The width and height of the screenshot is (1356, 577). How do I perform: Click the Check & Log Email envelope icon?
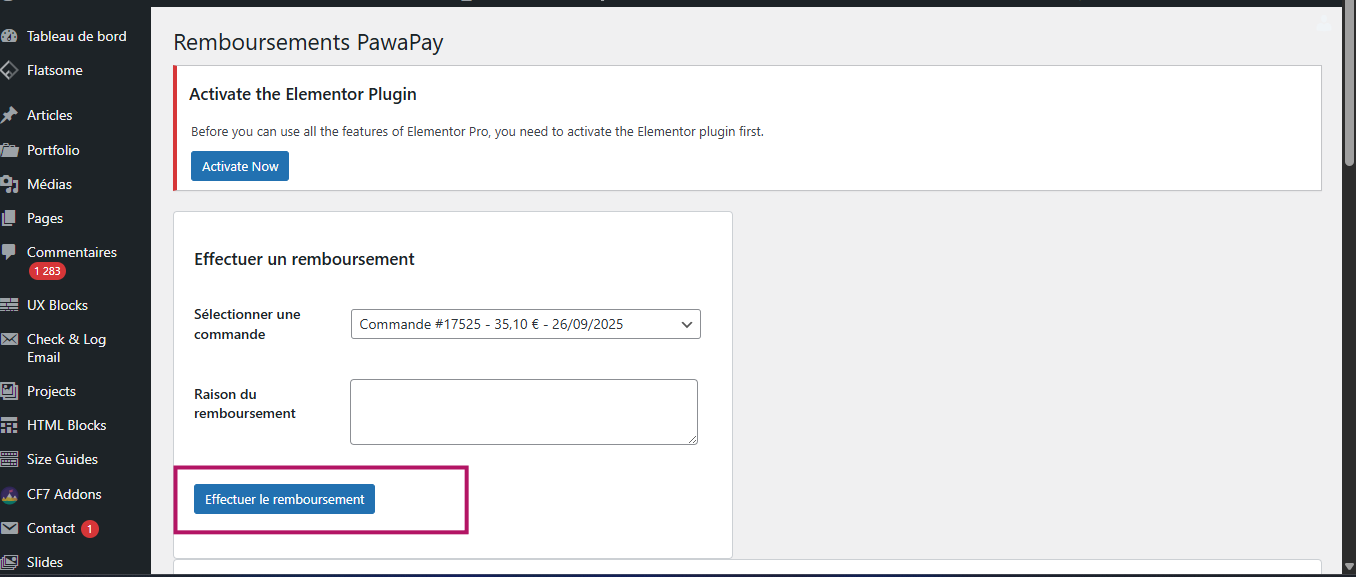point(9,339)
